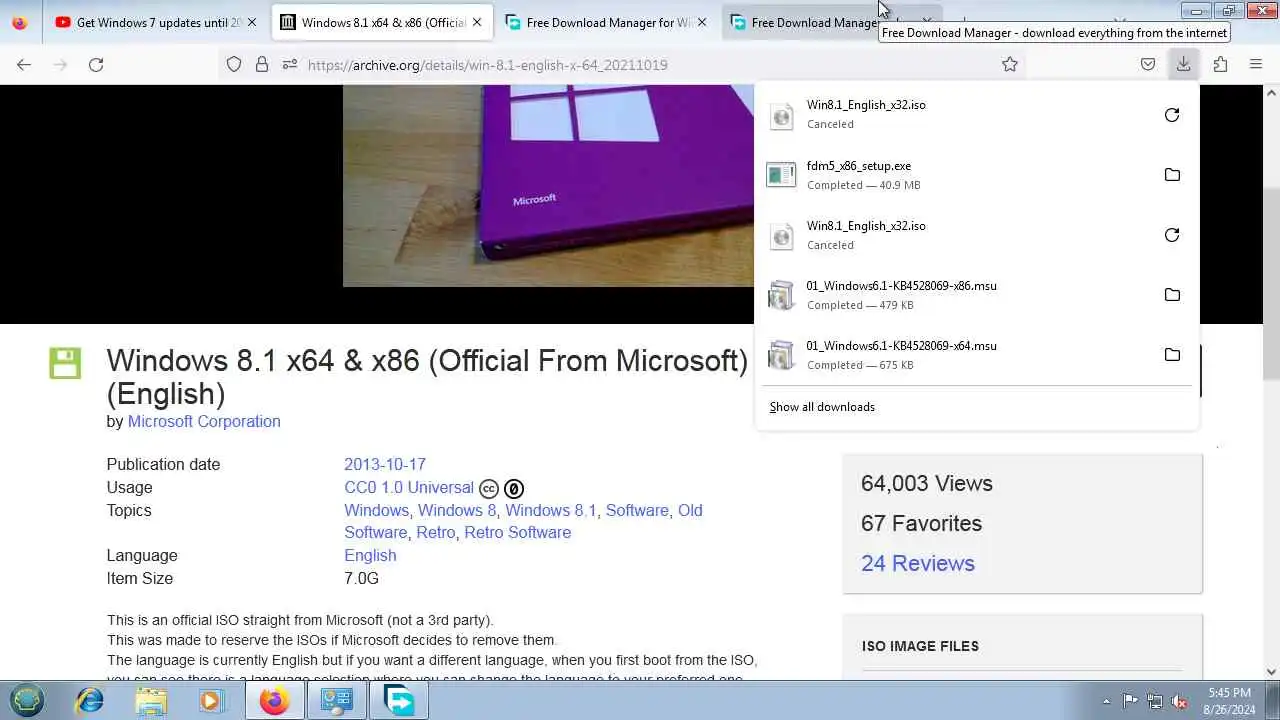Open site permissions icon in address bar
Image resolution: width=1280 pixels, height=720 pixels.
pos(290,64)
